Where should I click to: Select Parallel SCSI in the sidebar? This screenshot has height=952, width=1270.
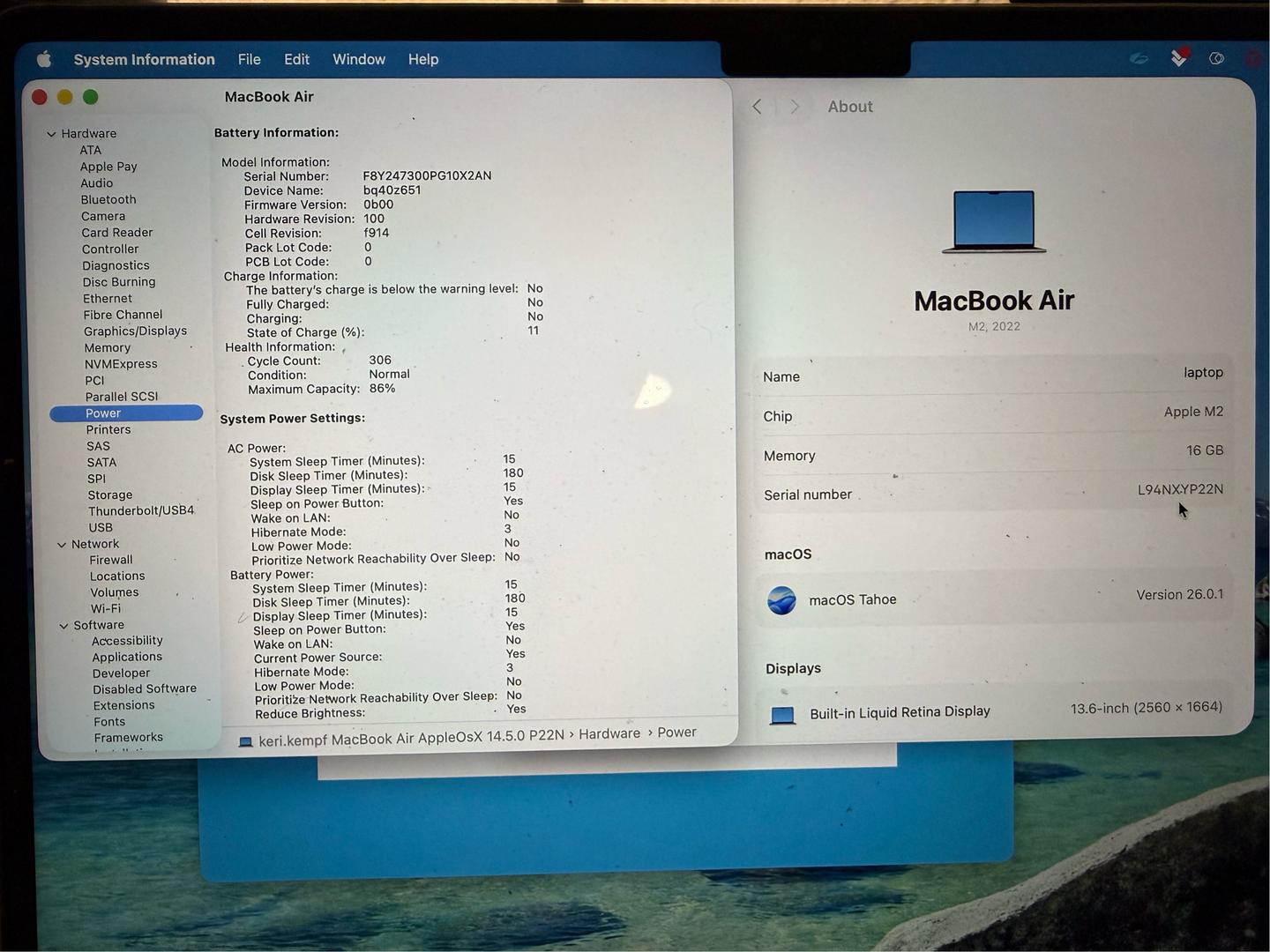pos(122,397)
